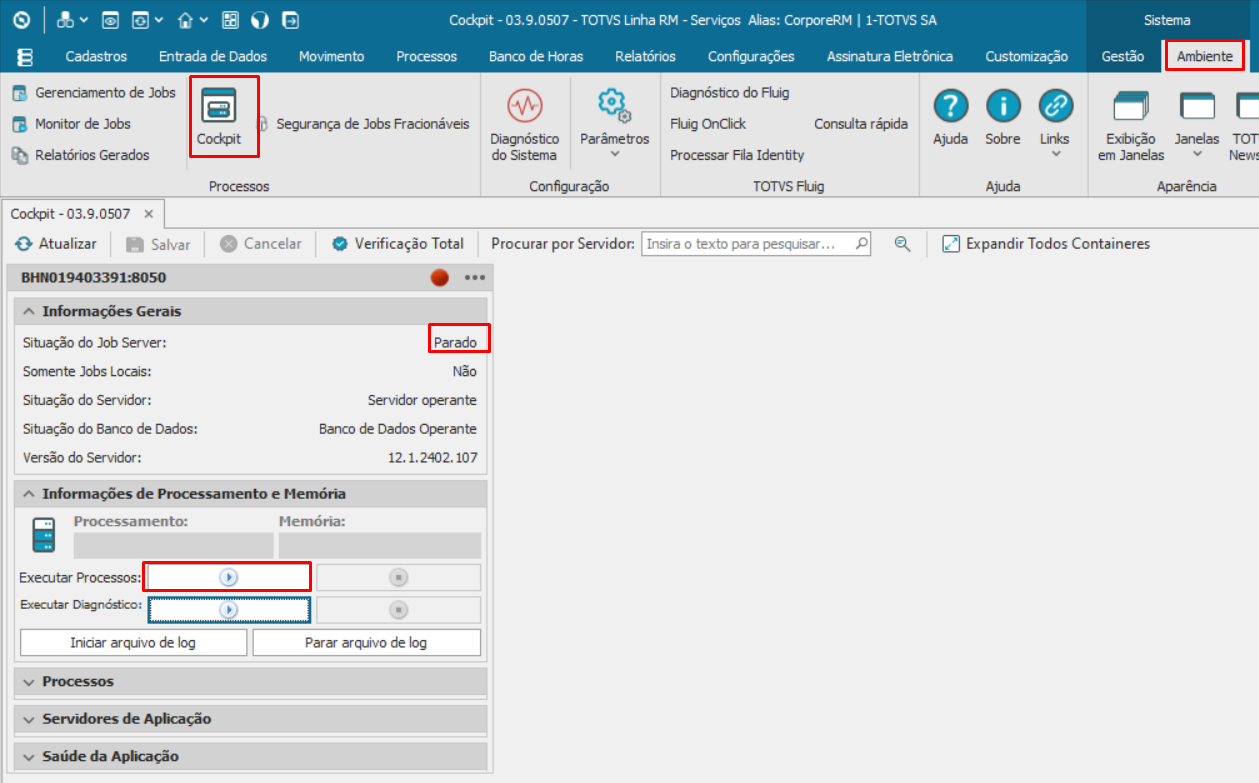Click the stop button for Executar Processos

pos(398,577)
